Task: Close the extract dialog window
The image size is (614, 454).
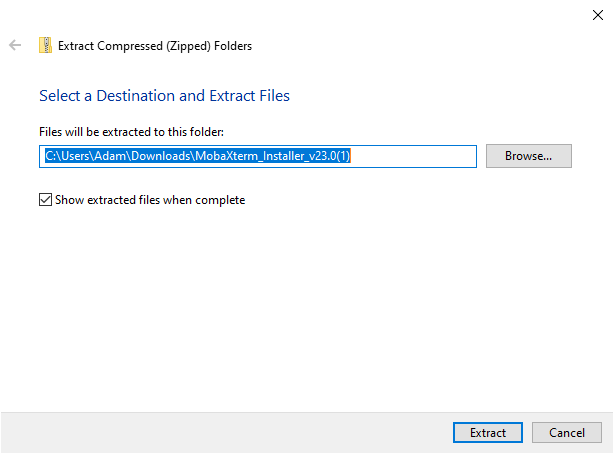Action: click(597, 14)
